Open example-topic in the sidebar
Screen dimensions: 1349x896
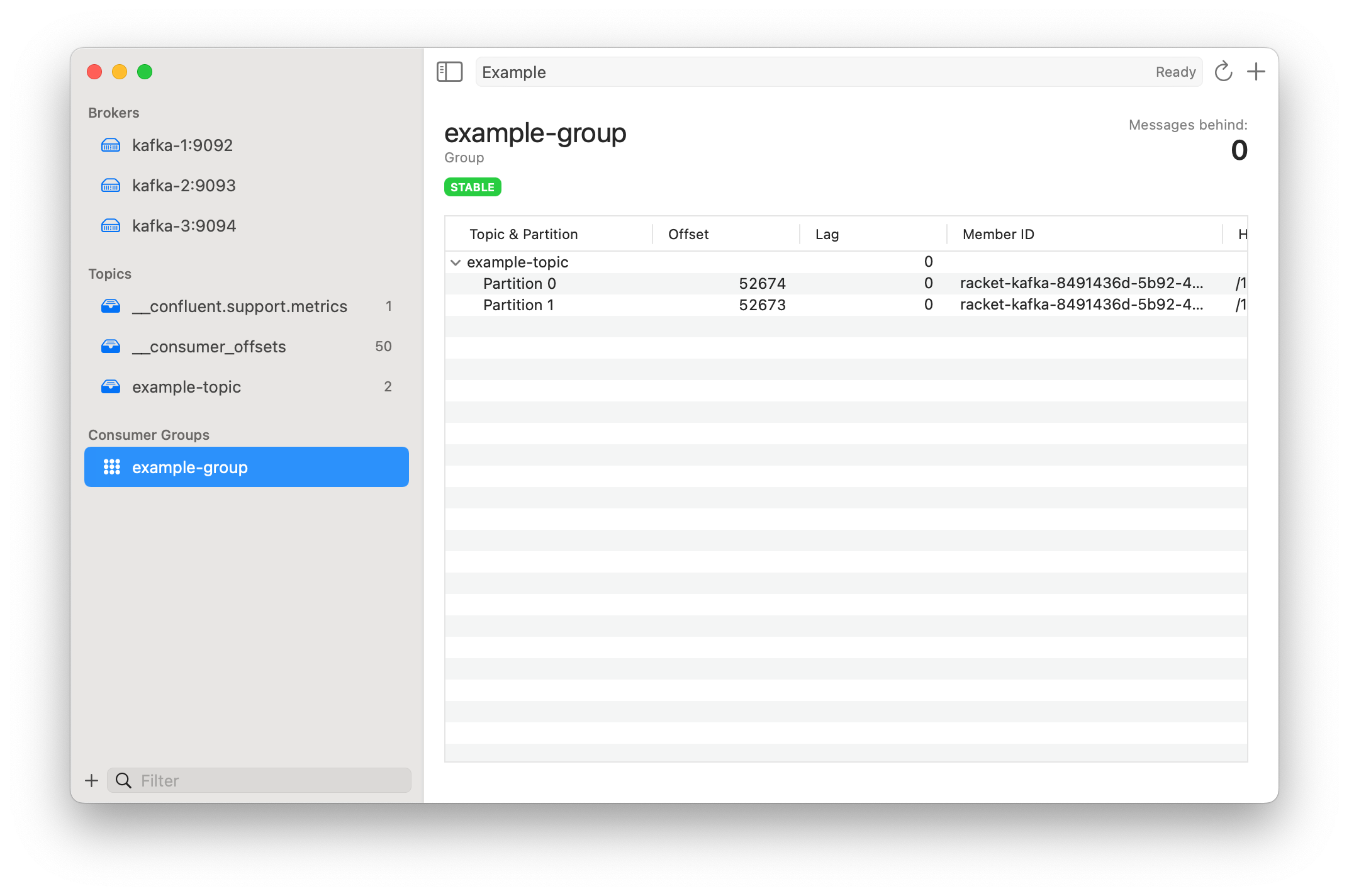point(247,387)
